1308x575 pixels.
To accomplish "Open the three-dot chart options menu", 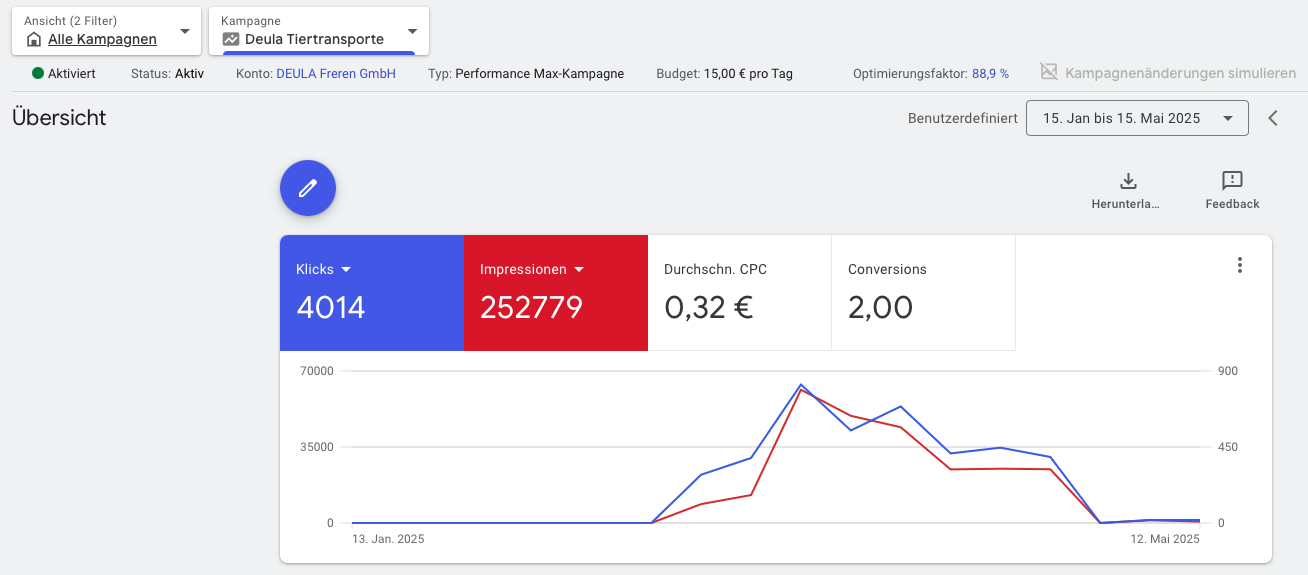I will (1240, 265).
